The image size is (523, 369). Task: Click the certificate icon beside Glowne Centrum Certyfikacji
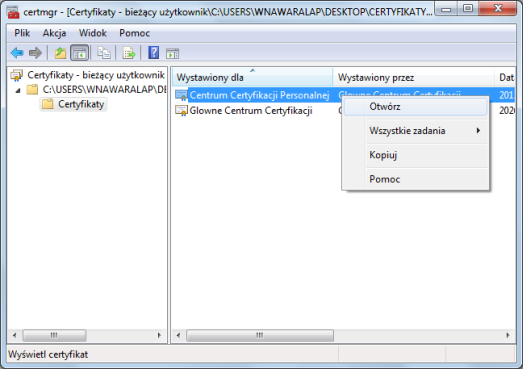181,110
